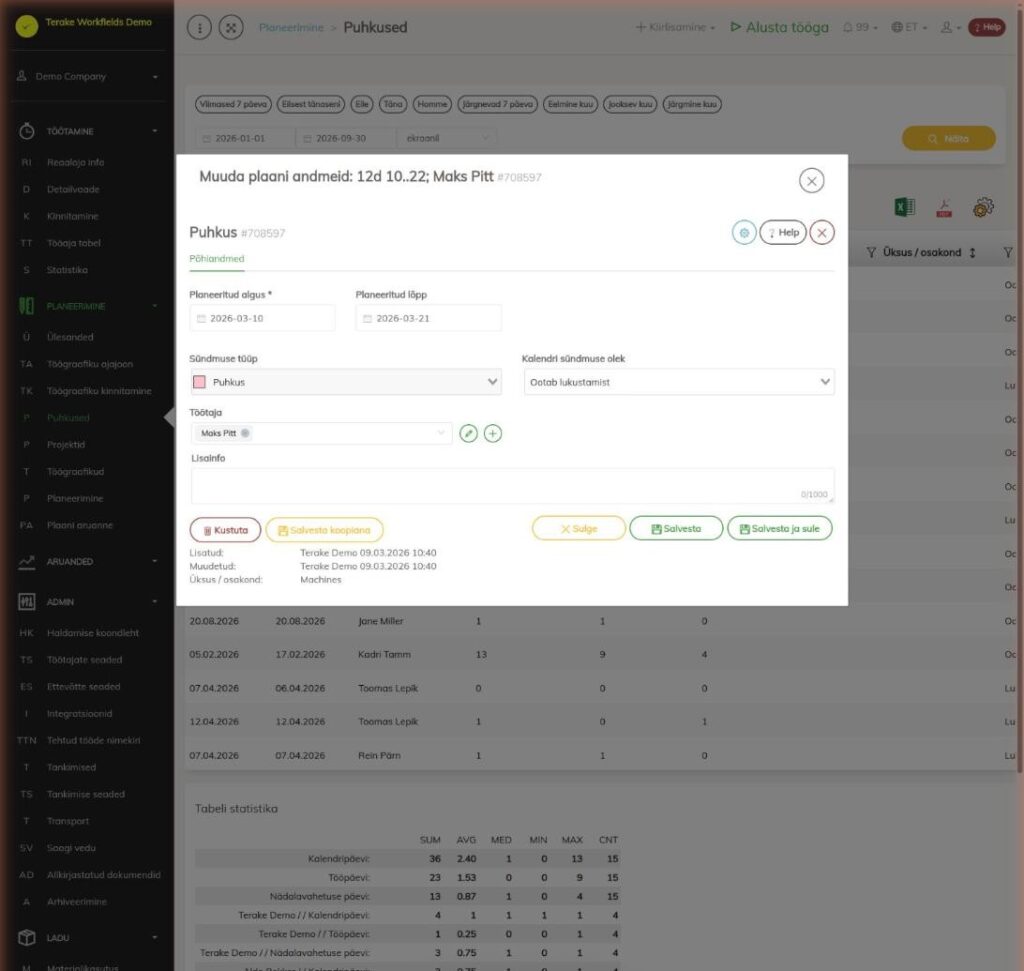Export table to PDF

click(x=944, y=208)
